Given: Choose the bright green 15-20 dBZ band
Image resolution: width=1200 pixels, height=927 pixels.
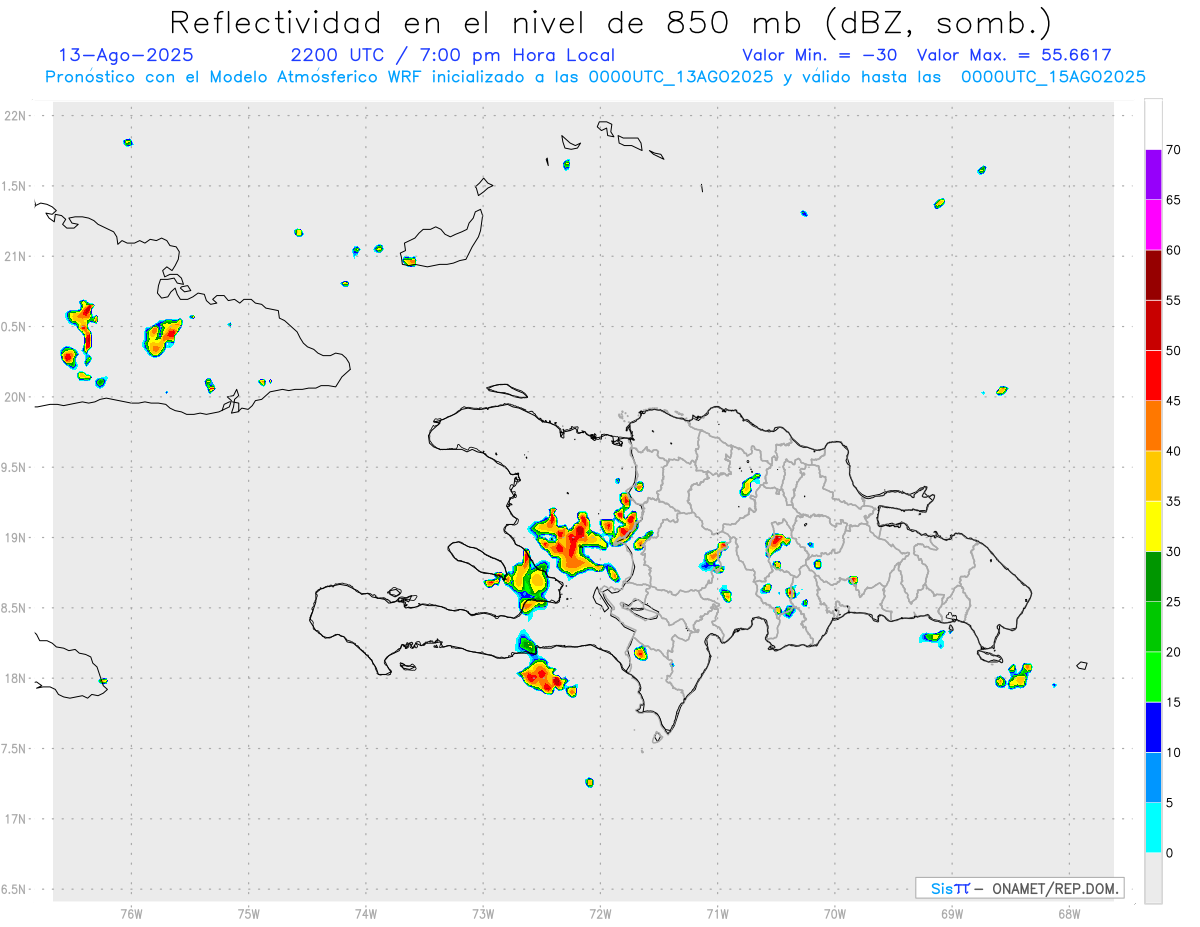Looking at the screenshot, I should tap(1153, 677).
